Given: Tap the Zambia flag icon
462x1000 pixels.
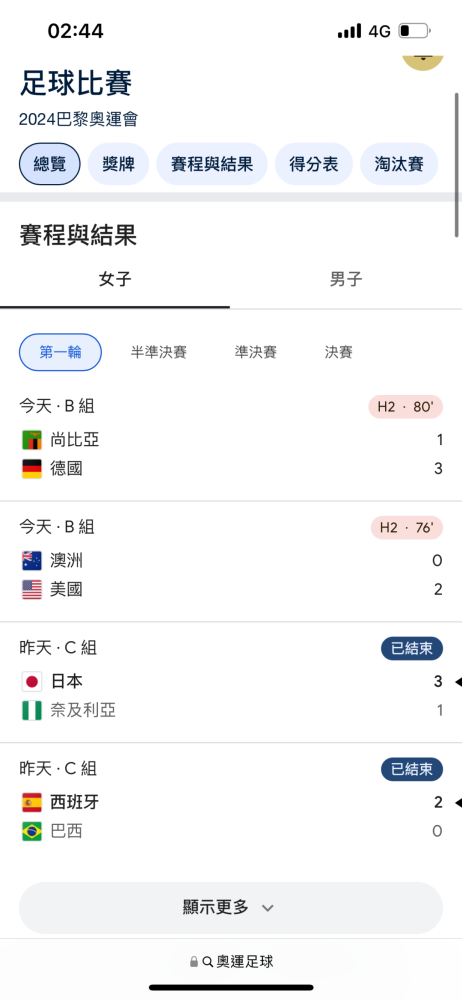Looking at the screenshot, I should (31, 439).
